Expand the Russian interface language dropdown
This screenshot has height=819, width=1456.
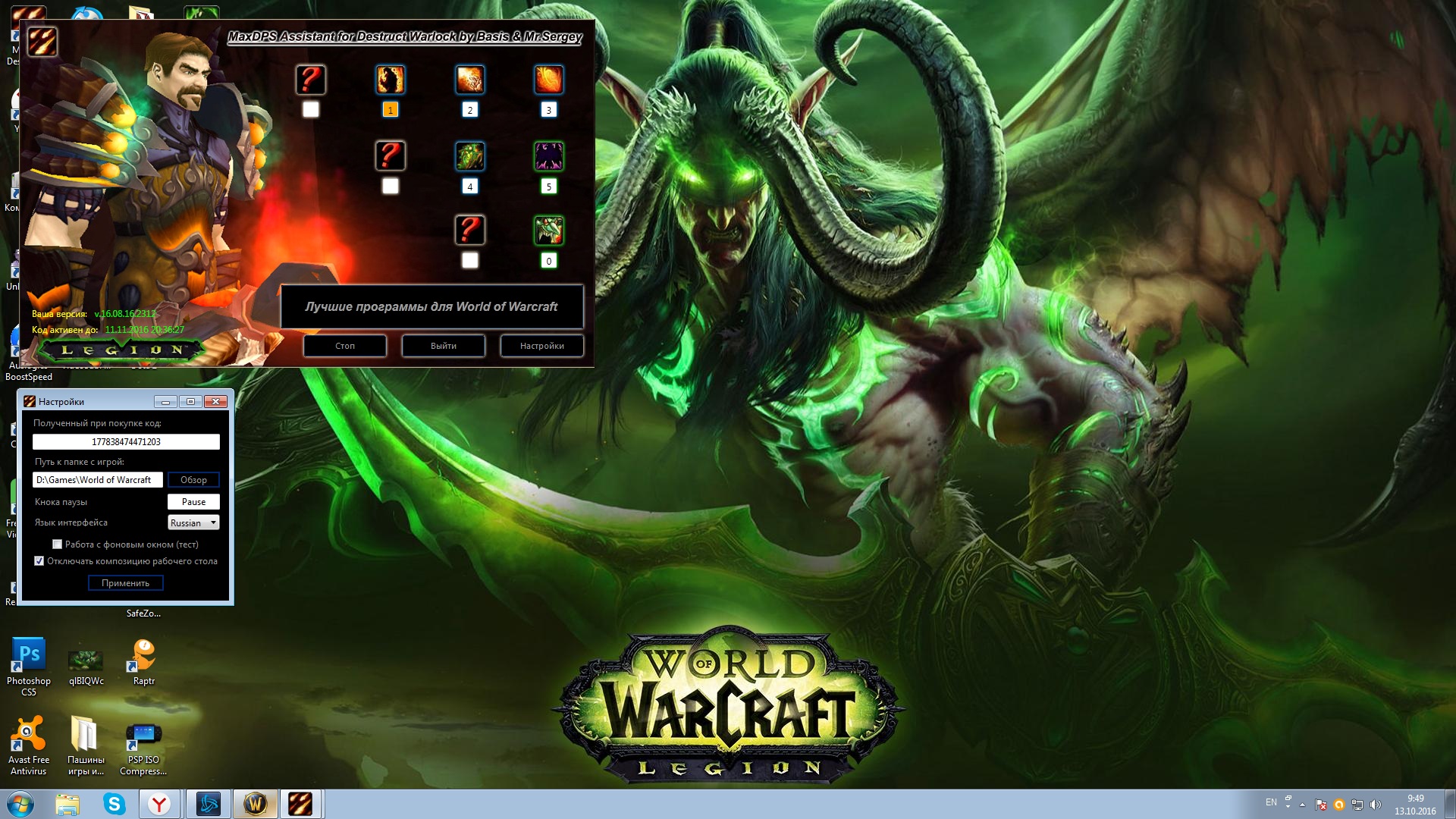point(193,522)
